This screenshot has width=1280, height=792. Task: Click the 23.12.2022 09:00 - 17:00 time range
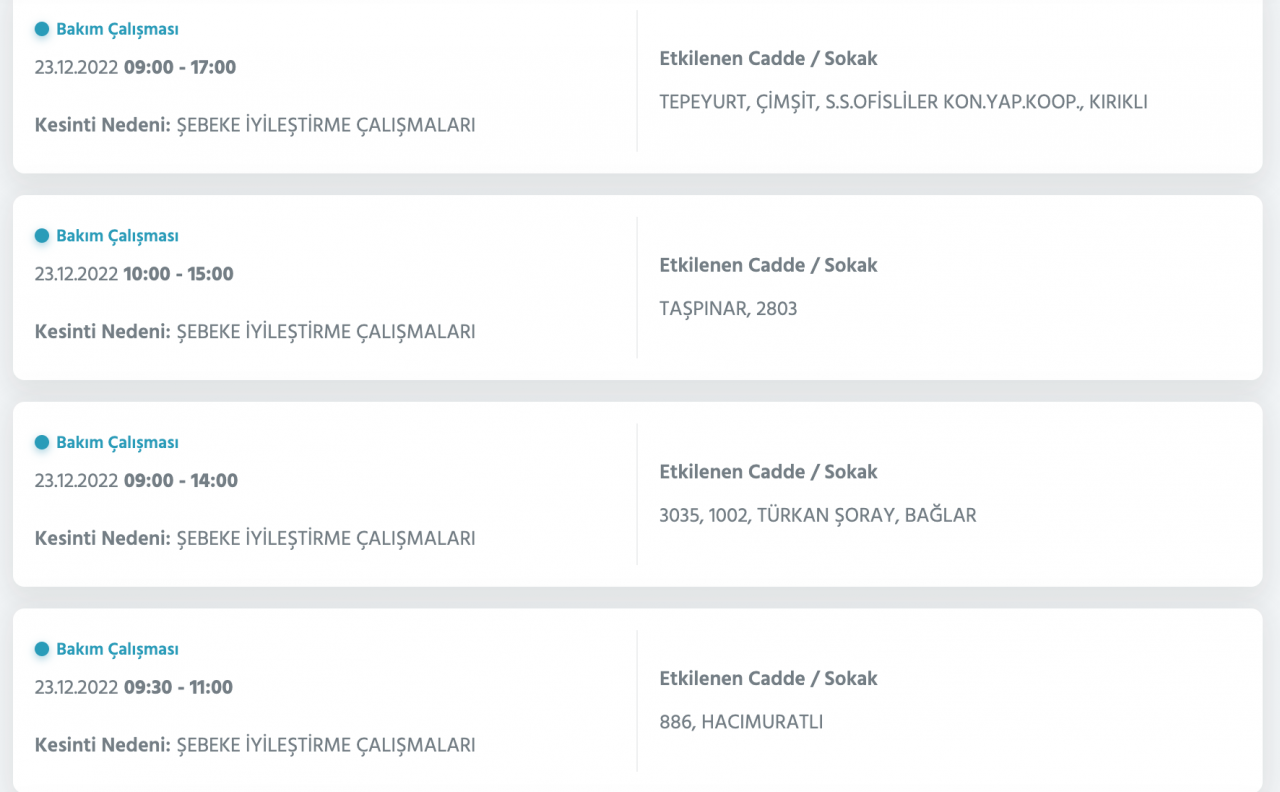click(135, 68)
